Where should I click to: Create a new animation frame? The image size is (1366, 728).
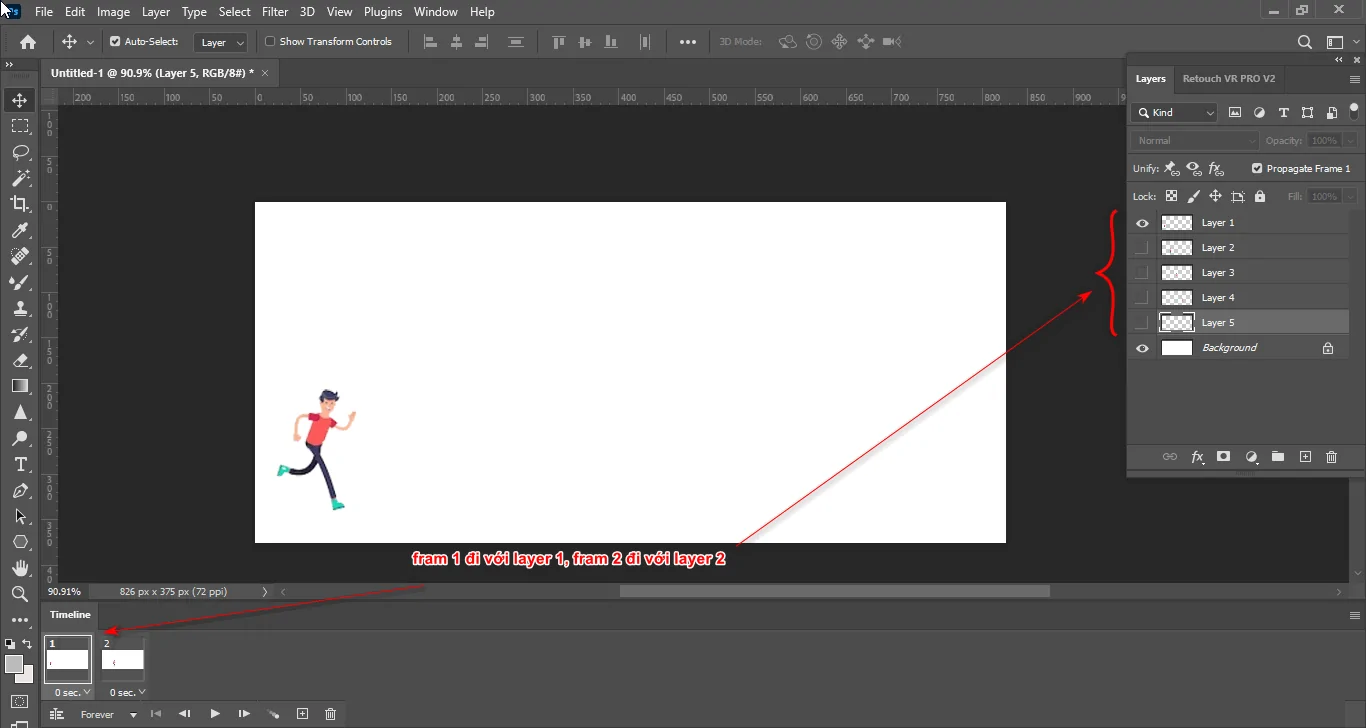(x=302, y=713)
